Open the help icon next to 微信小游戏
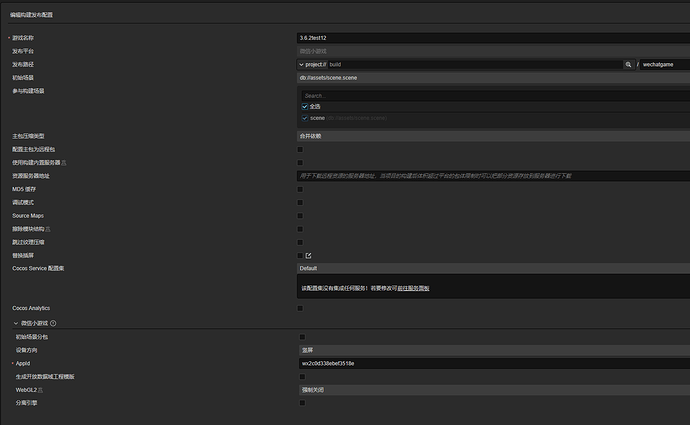690x425 pixels. [53, 323]
